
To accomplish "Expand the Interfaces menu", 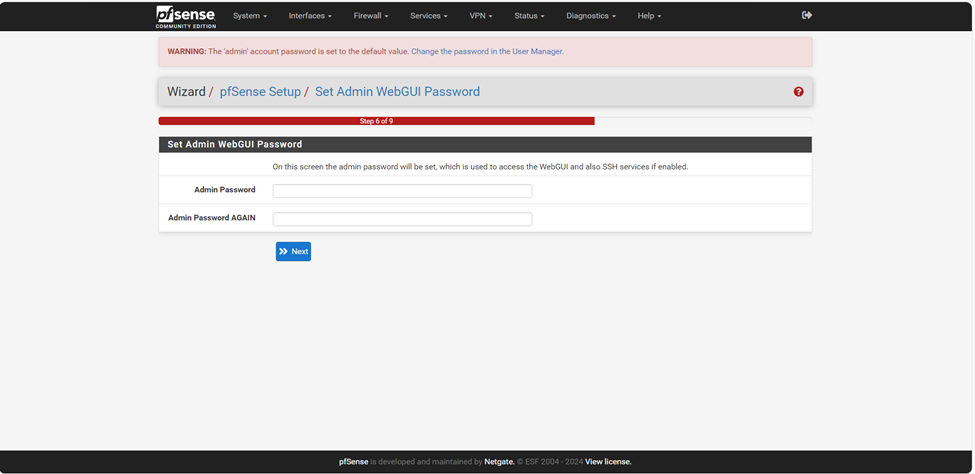I will [x=309, y=16].
